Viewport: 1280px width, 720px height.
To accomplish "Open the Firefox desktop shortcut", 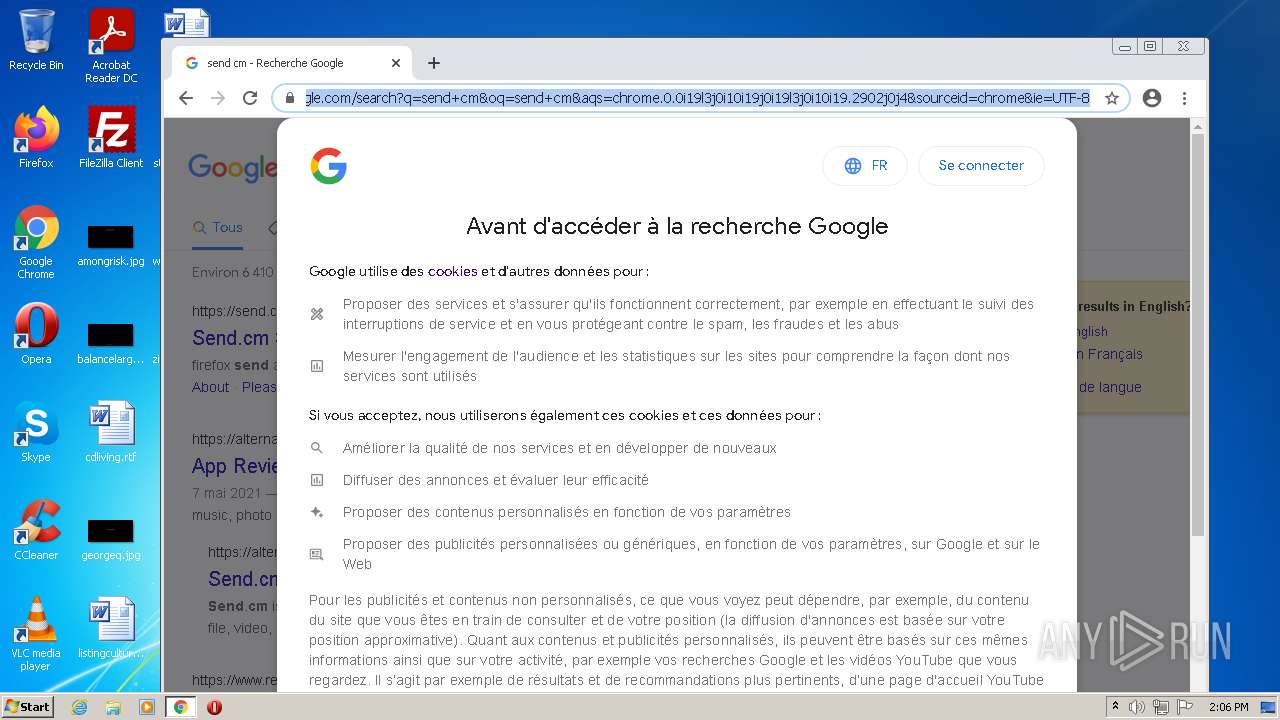I will pos(36,137).
